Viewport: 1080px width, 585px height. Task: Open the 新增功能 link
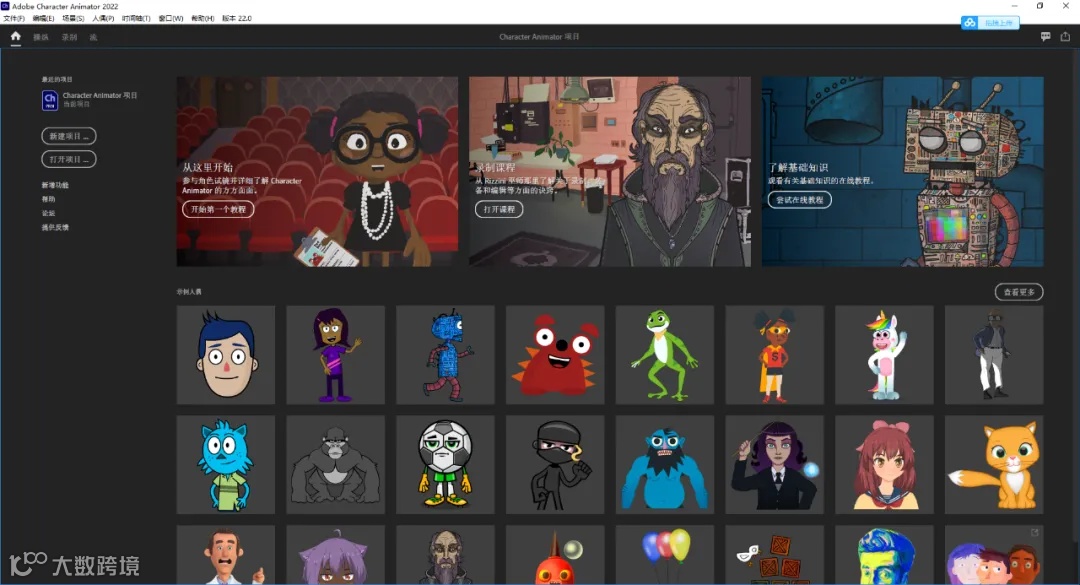tap(55, 185)
